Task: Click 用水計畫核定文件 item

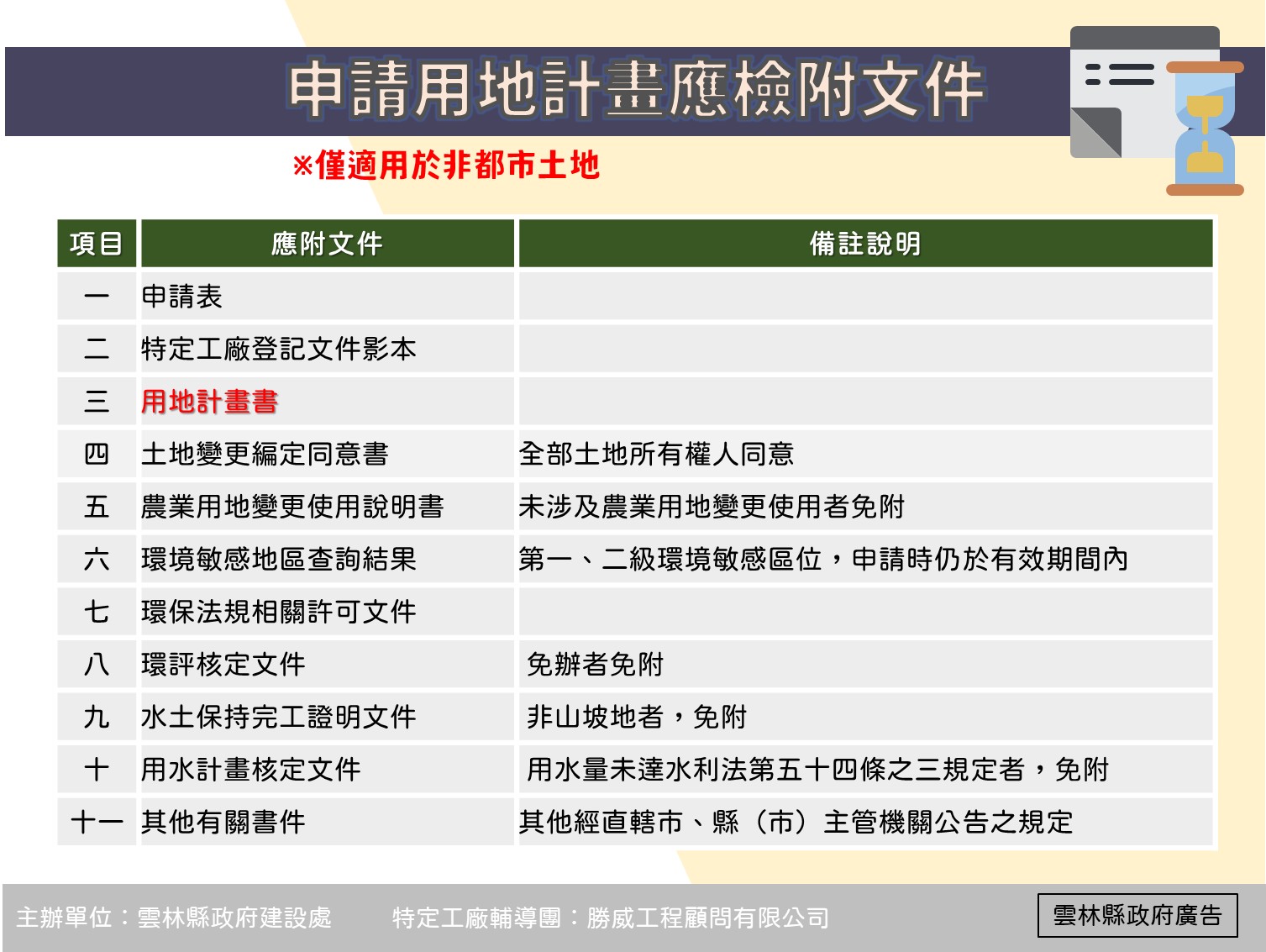Action: [x=250, y=770]
